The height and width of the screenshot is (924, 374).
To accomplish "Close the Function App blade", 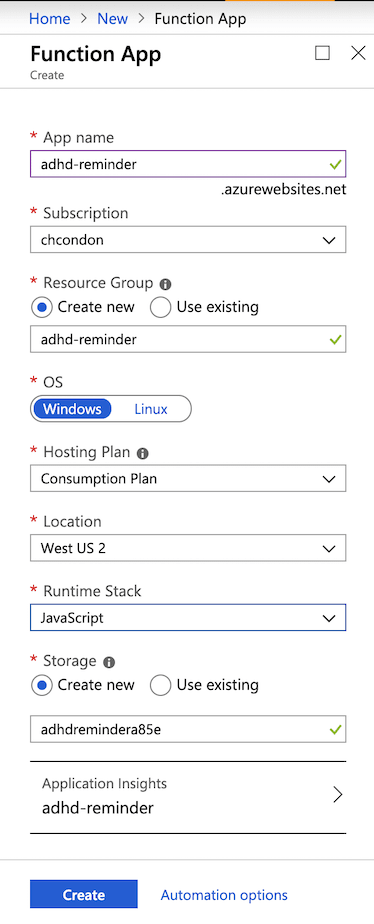I will (x=358, y=54).
